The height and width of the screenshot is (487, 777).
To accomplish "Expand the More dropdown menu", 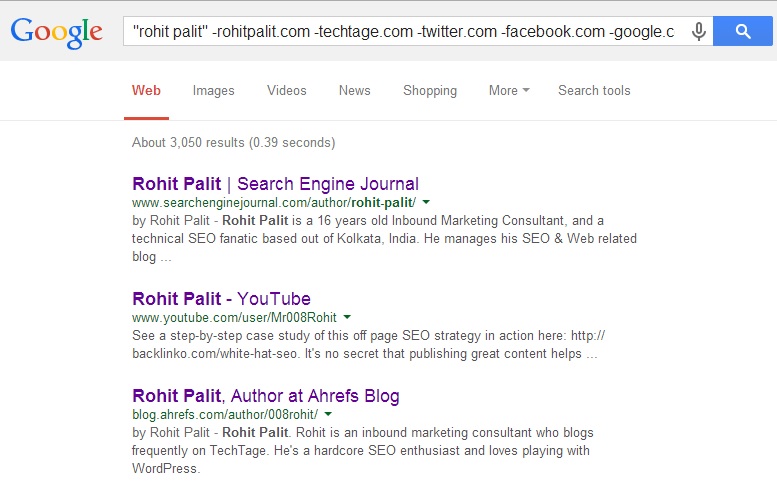I will coord(509,91).
